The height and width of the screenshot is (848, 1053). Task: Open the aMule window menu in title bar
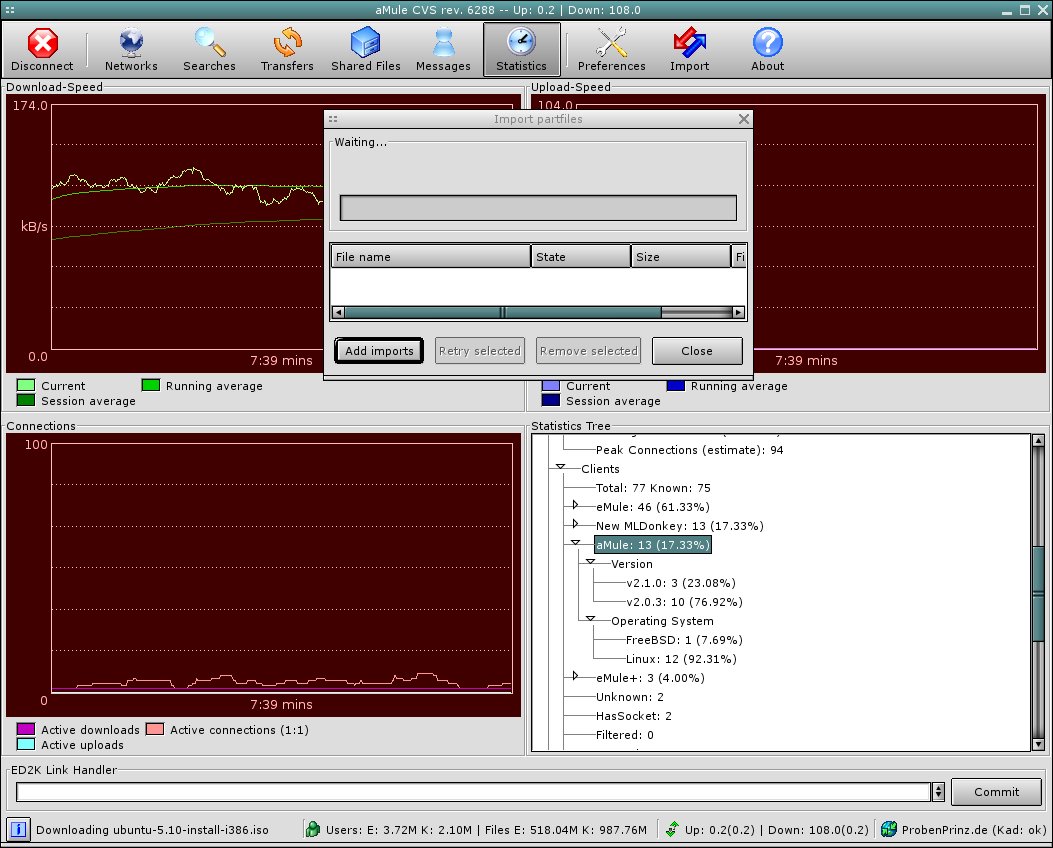(x=9, y=10)
